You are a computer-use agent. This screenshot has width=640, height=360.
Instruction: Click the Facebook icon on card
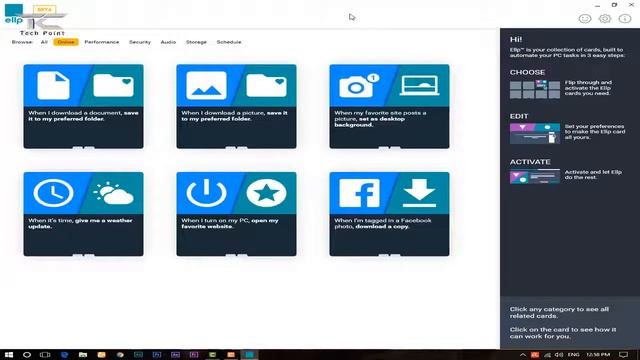pos(359,193)
